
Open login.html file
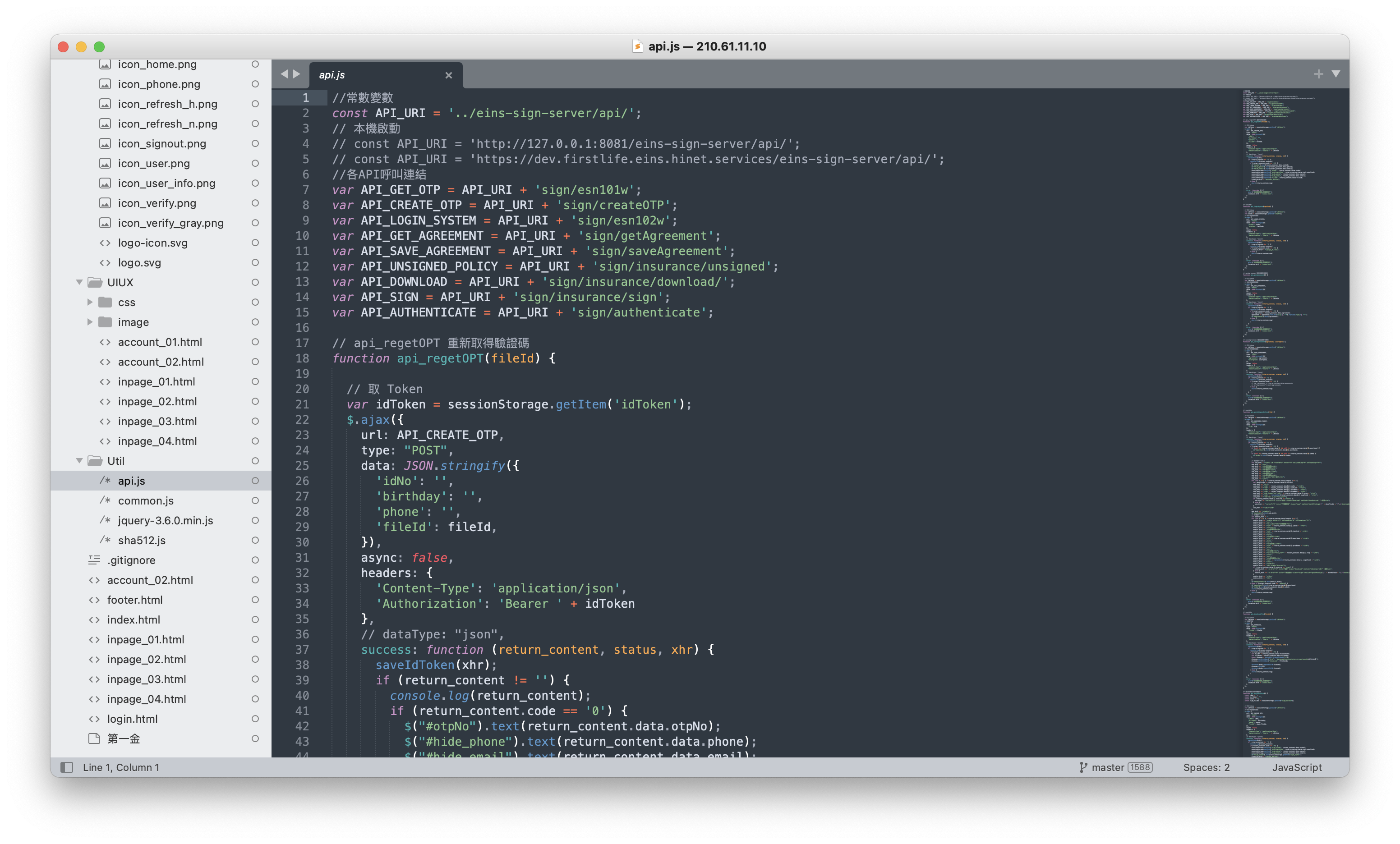click(133, 719)
